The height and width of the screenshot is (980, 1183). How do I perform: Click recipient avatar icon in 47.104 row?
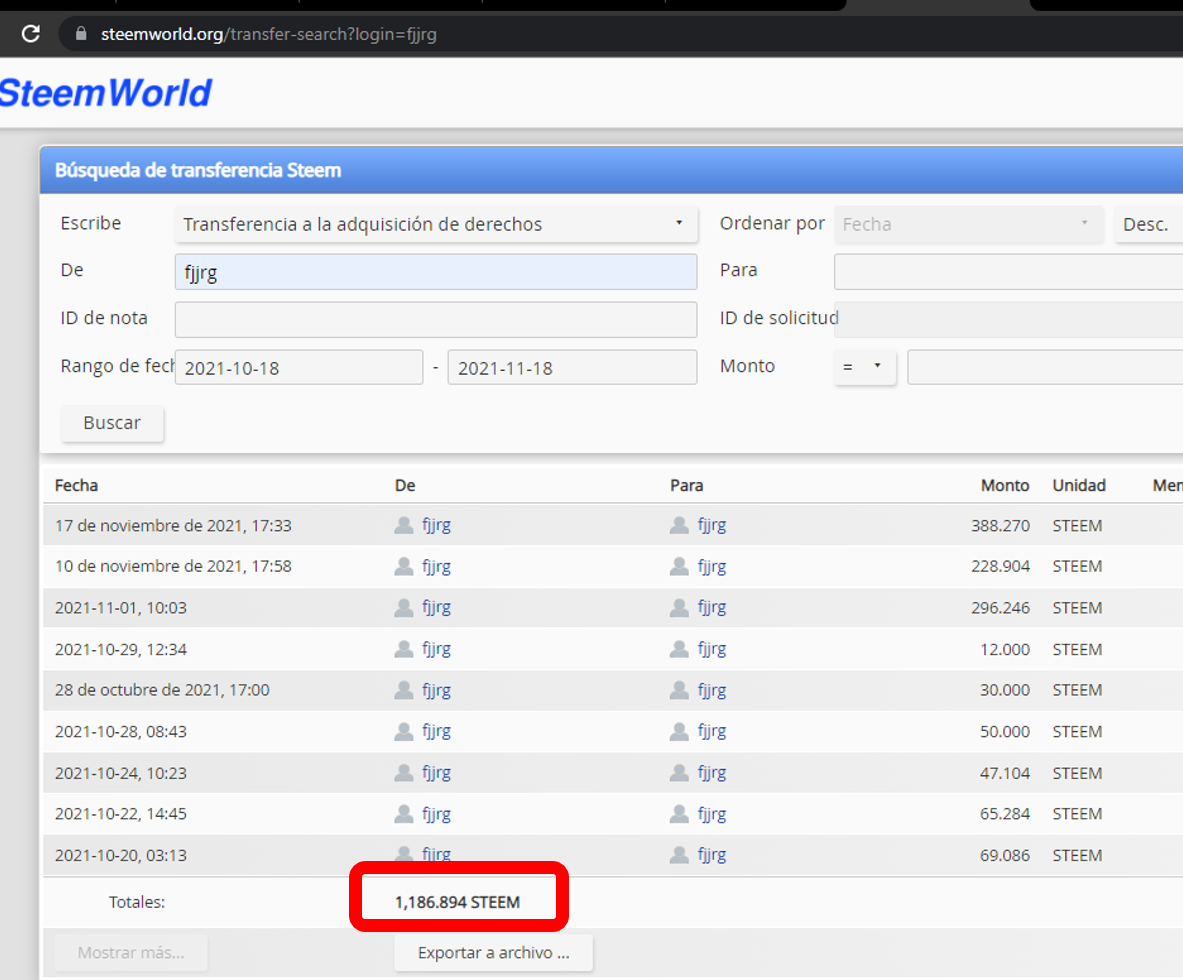[x=680, y=773]
